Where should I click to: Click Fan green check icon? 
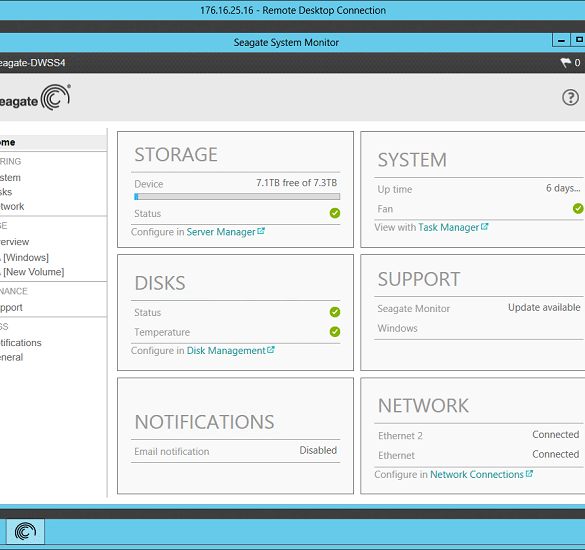pyautogui.click(x=578, y=208)
